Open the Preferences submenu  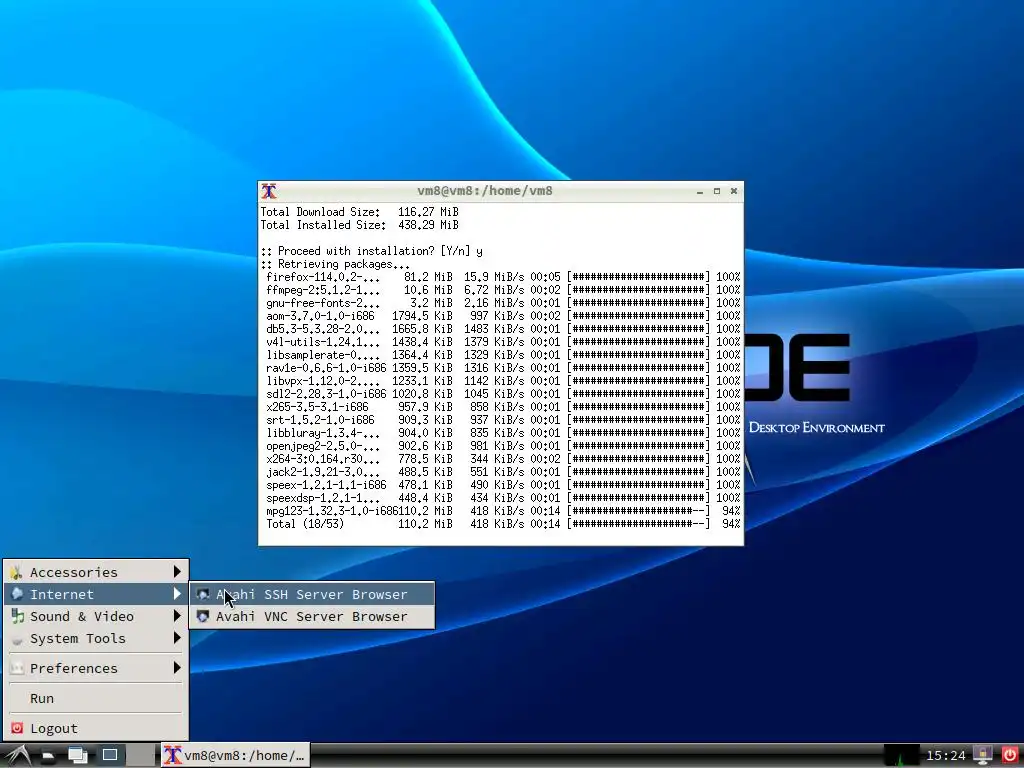(x=96, y=668)
